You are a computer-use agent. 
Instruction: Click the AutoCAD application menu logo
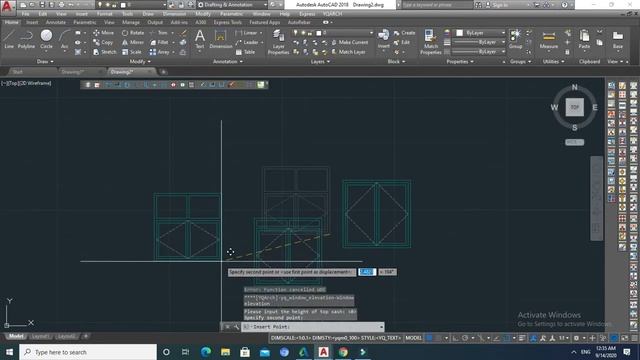point(7,6)
